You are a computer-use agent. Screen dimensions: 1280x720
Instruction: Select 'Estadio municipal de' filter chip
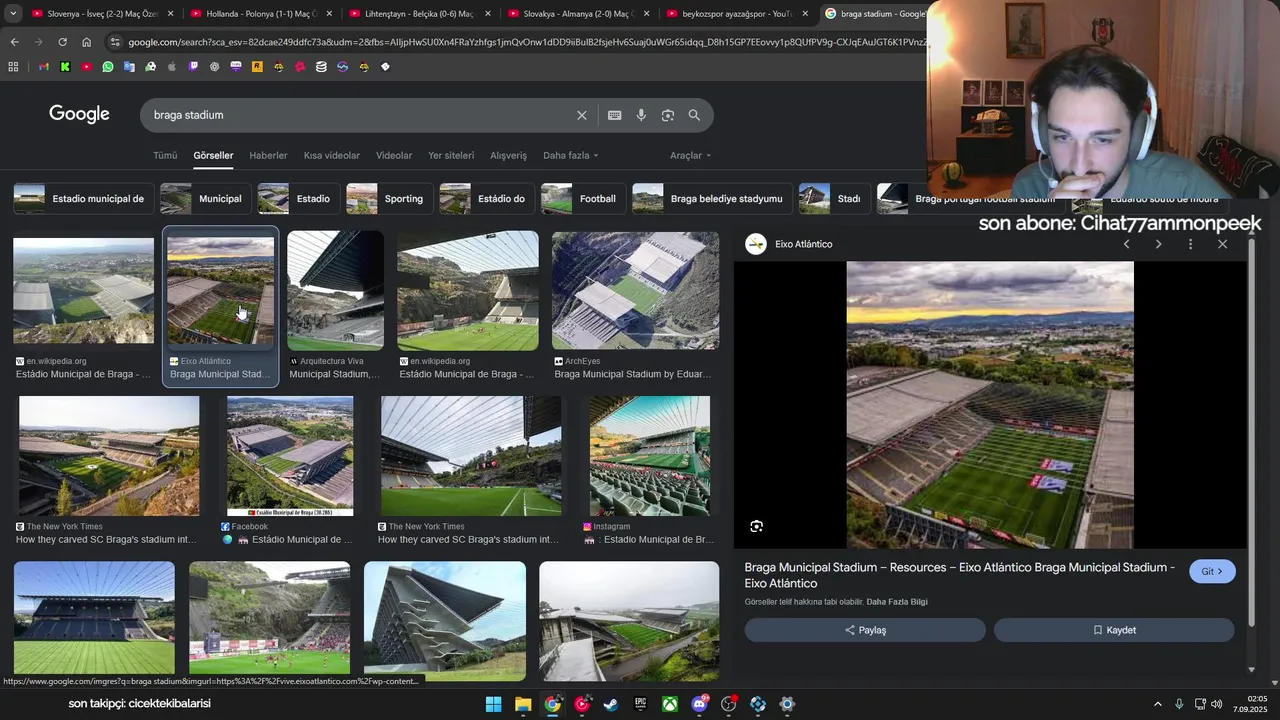(x=84, y=199)
